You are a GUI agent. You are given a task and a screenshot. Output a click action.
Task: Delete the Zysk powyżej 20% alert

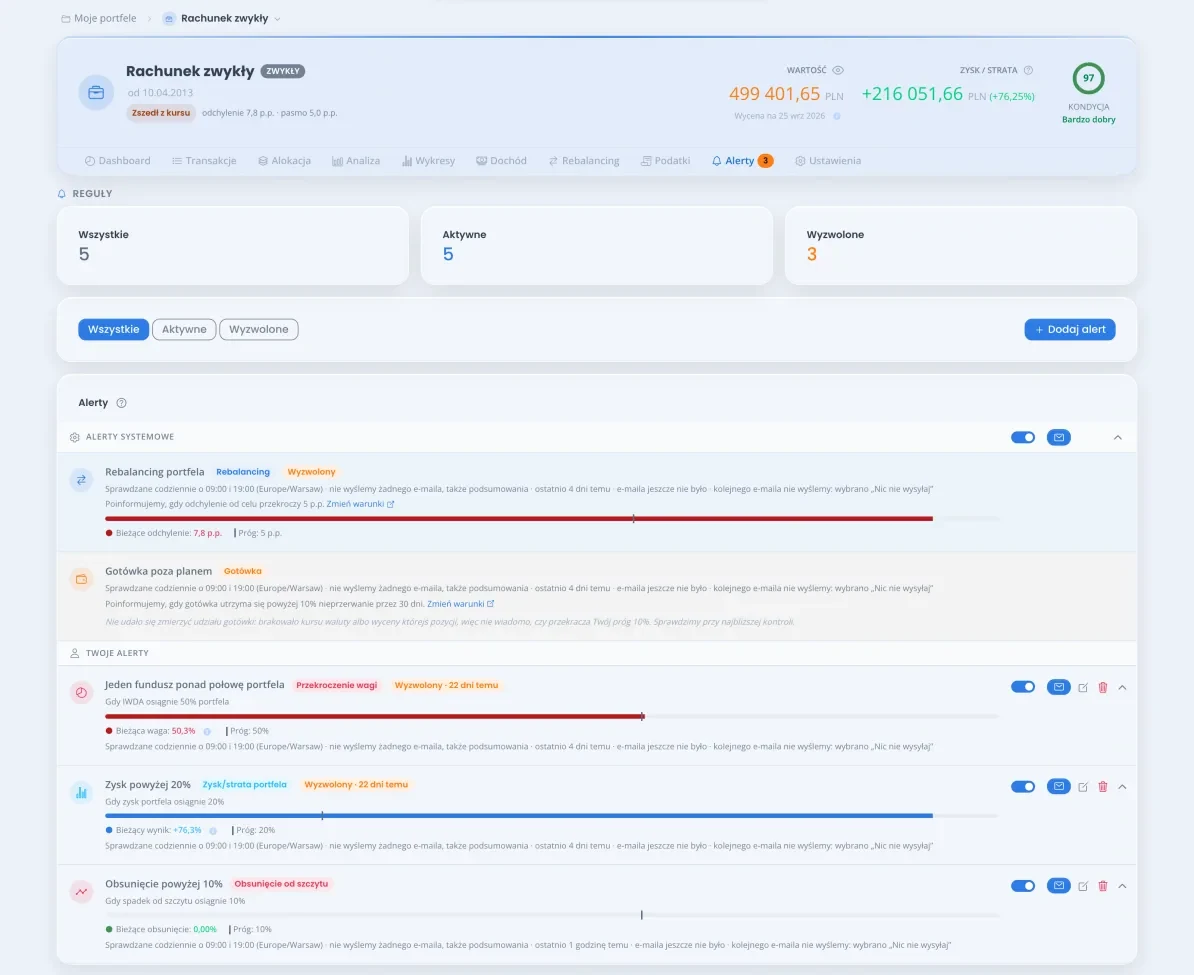[1103, 787]
